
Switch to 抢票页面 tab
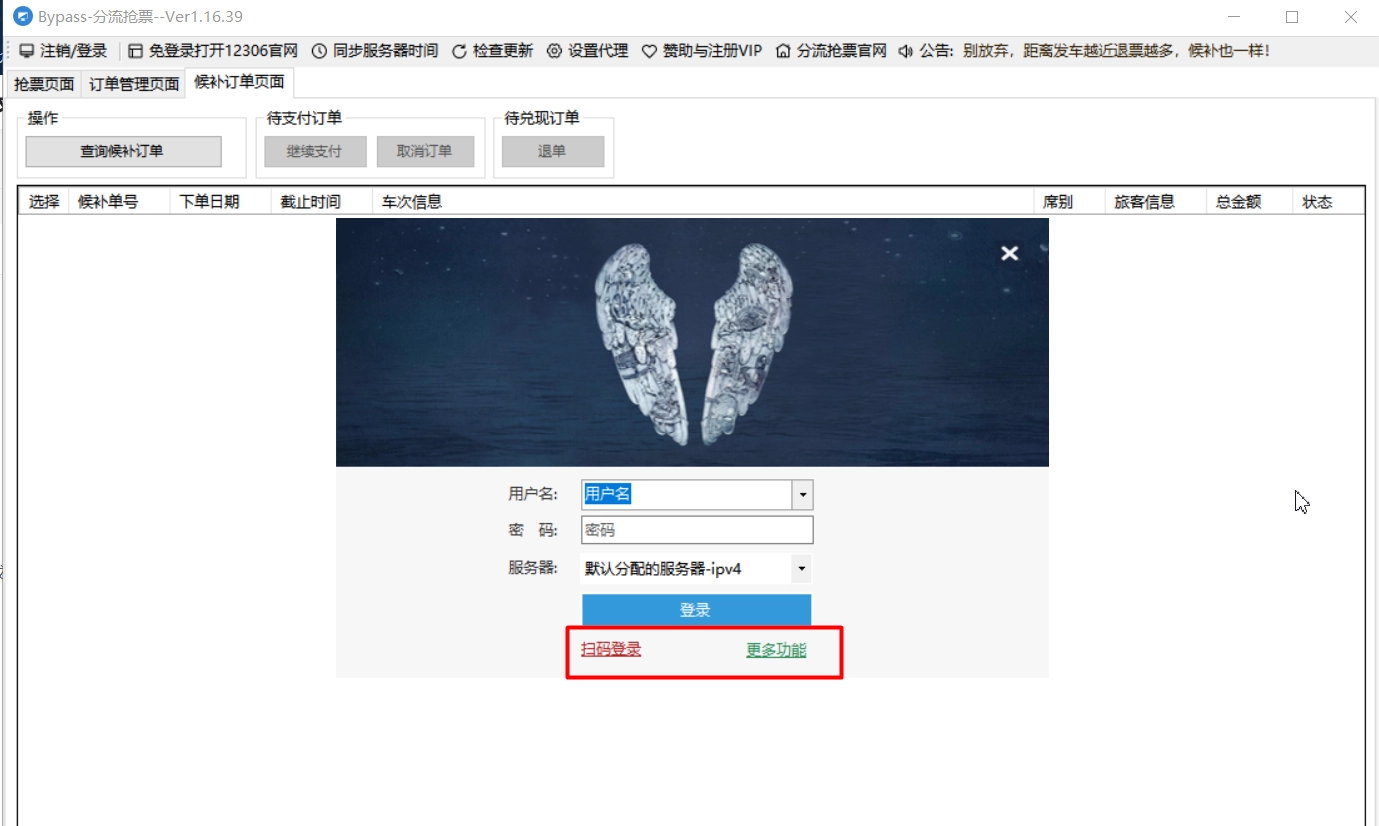click(44, 84)
